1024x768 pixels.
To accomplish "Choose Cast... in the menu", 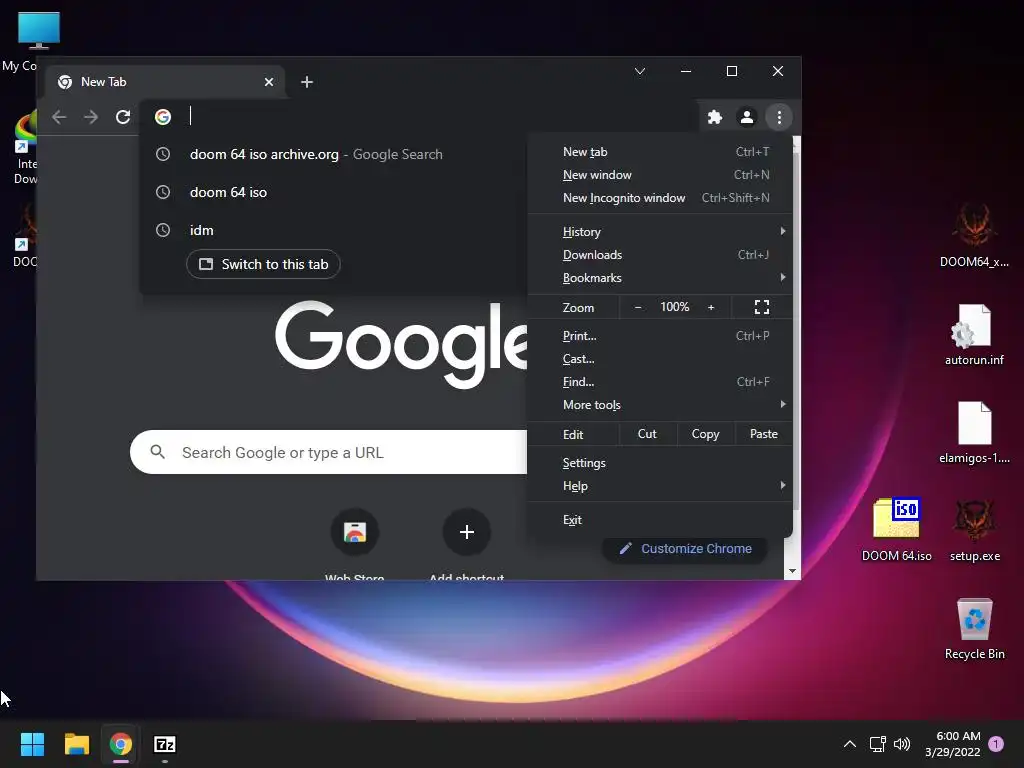I will 660,359.
